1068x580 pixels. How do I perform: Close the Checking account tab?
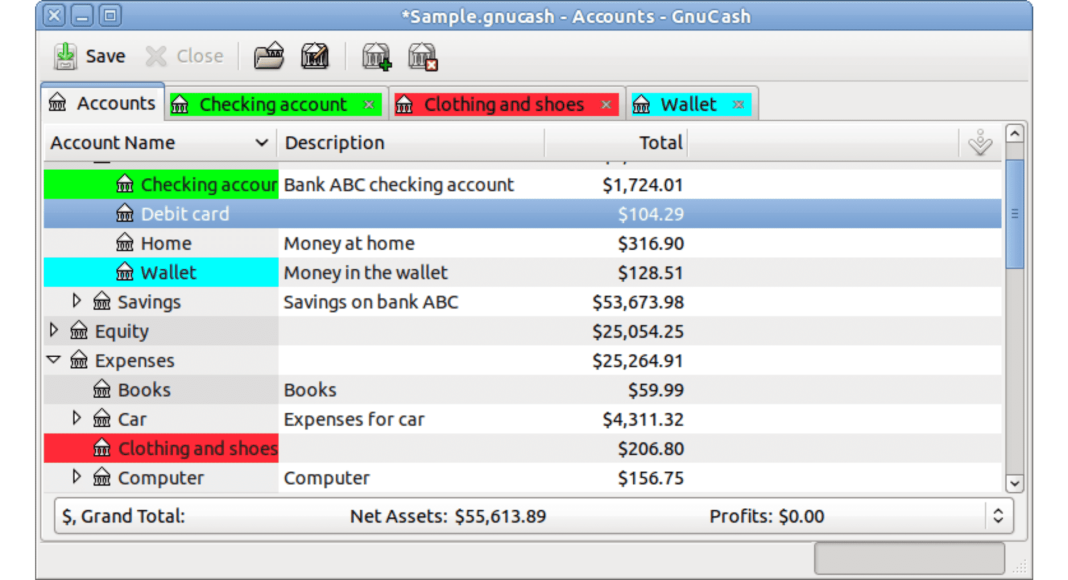(369, 105)
